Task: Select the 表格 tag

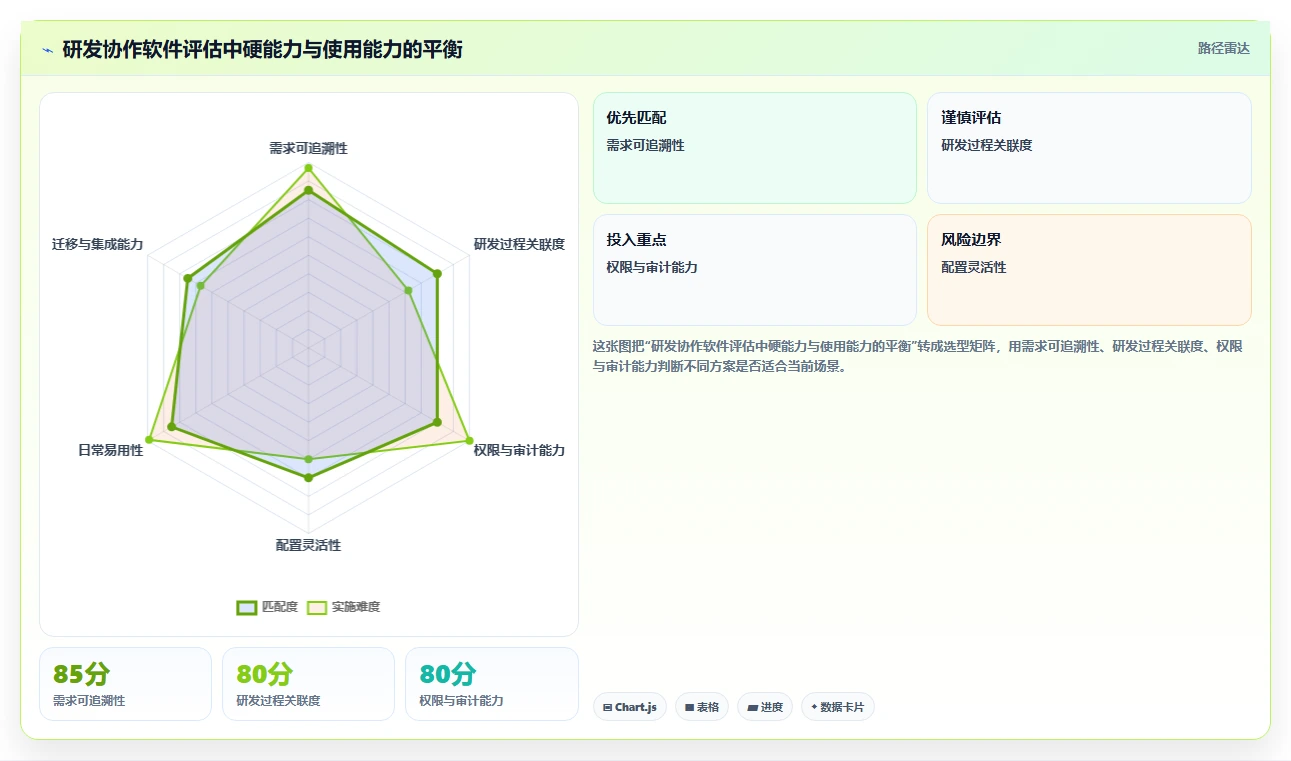Action: pos(702,707)
